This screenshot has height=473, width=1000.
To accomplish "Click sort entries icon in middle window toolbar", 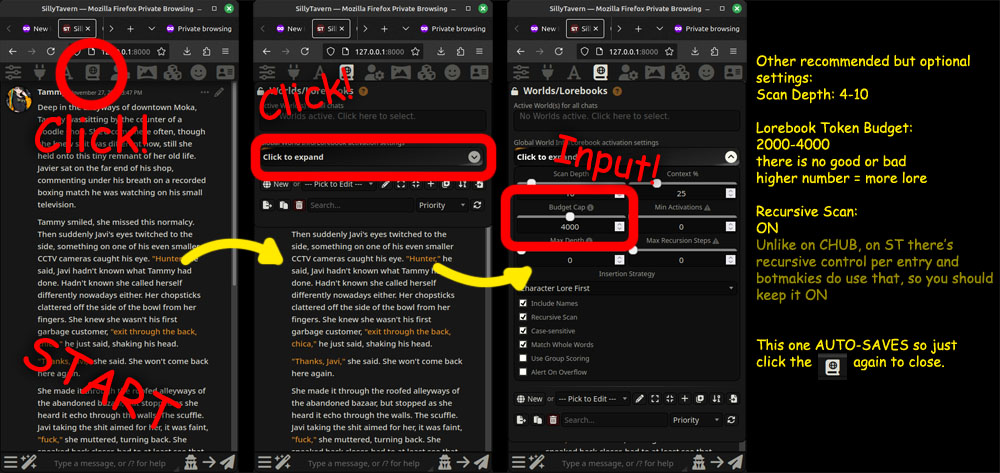I will pyautogui.click(x=462, y=184).
